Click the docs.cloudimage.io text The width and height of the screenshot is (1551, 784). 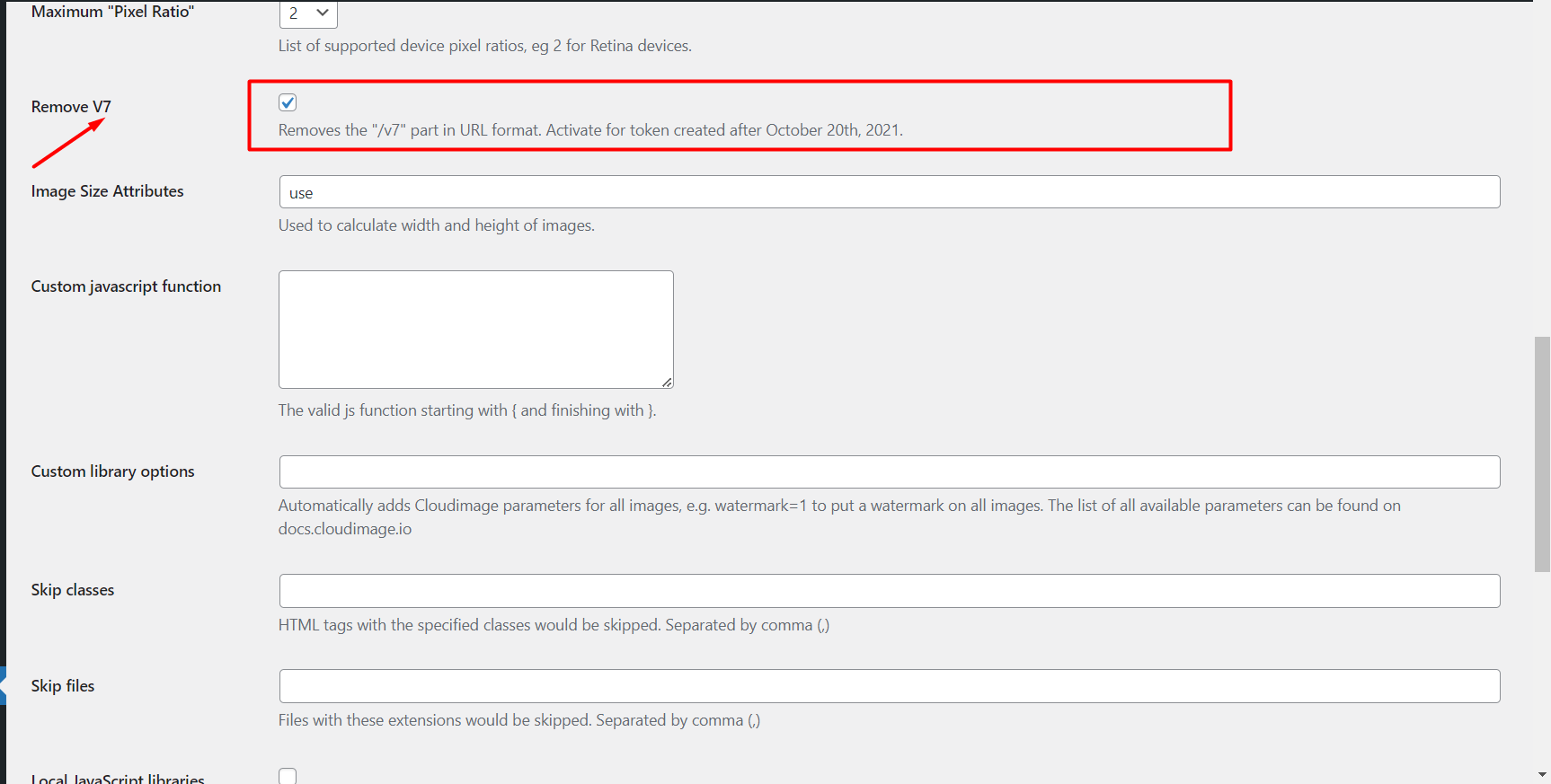point(345,529)
